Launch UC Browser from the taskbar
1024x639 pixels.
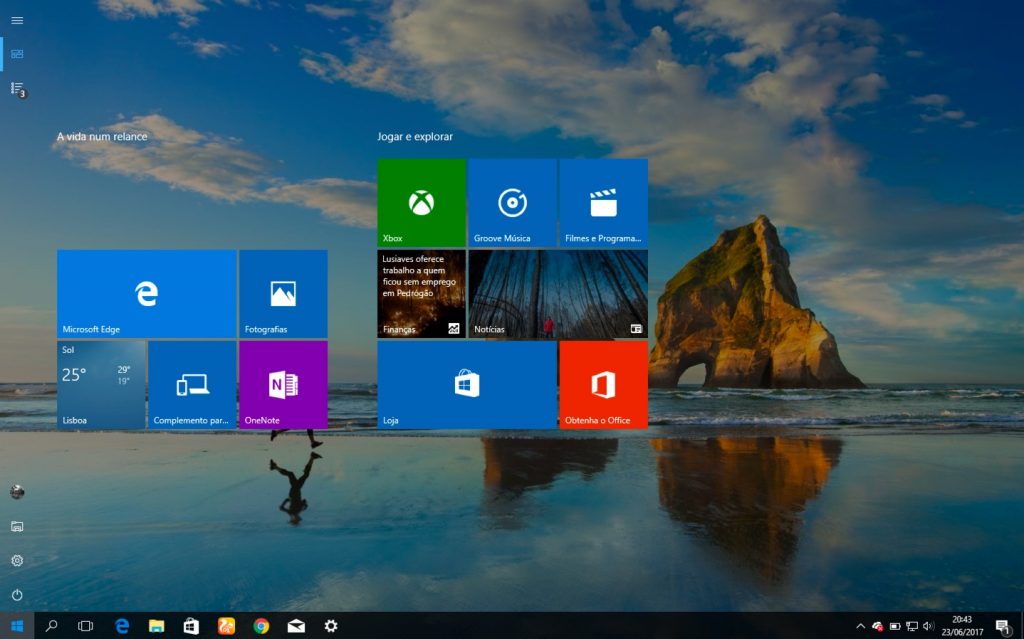[x=226, y=626]
